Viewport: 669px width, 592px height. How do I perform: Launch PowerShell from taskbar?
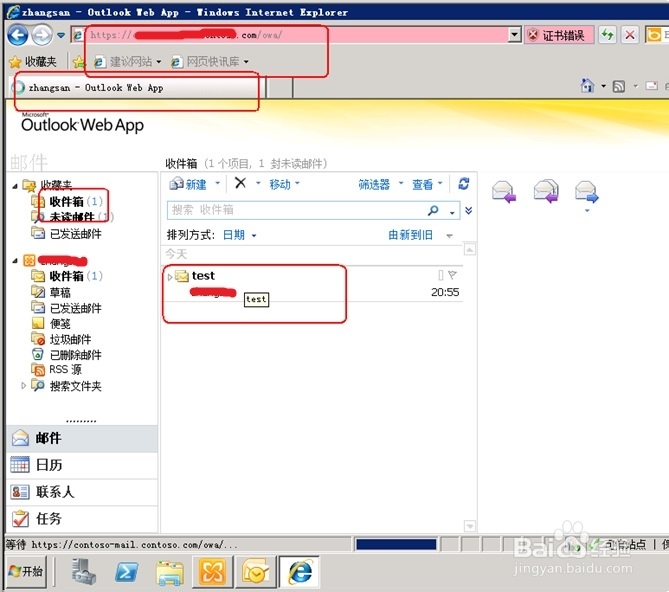pyautogui.click(x=127, y=572)
